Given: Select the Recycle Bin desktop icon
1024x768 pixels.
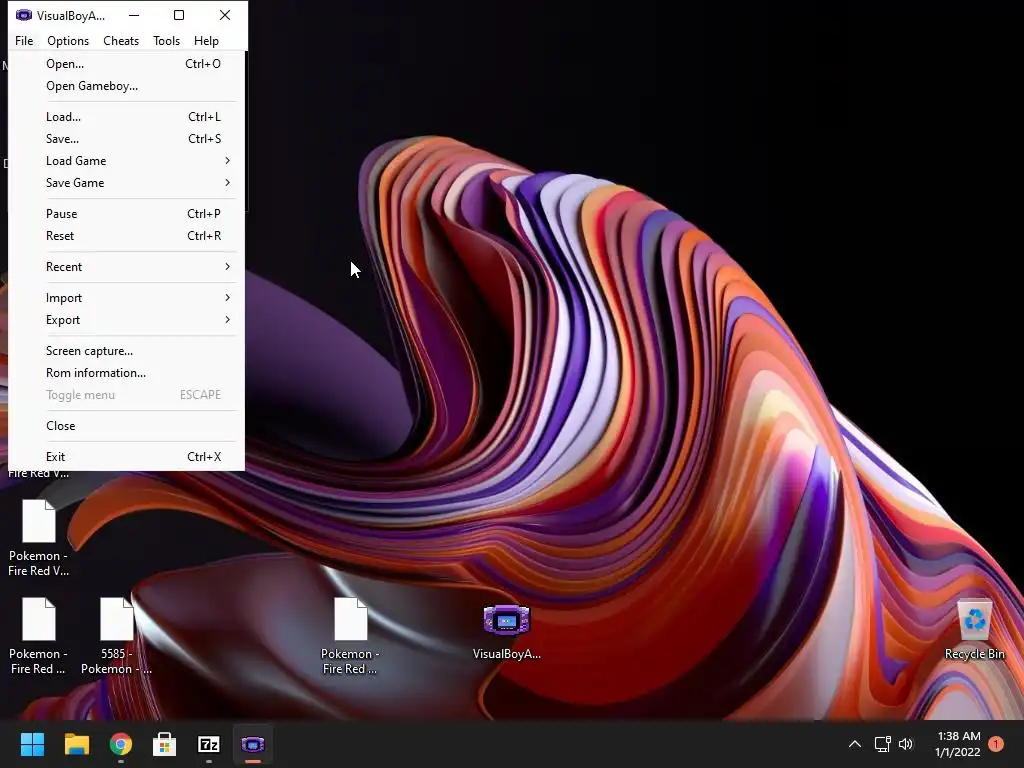Looking at the screenshot, I should 974,630.
